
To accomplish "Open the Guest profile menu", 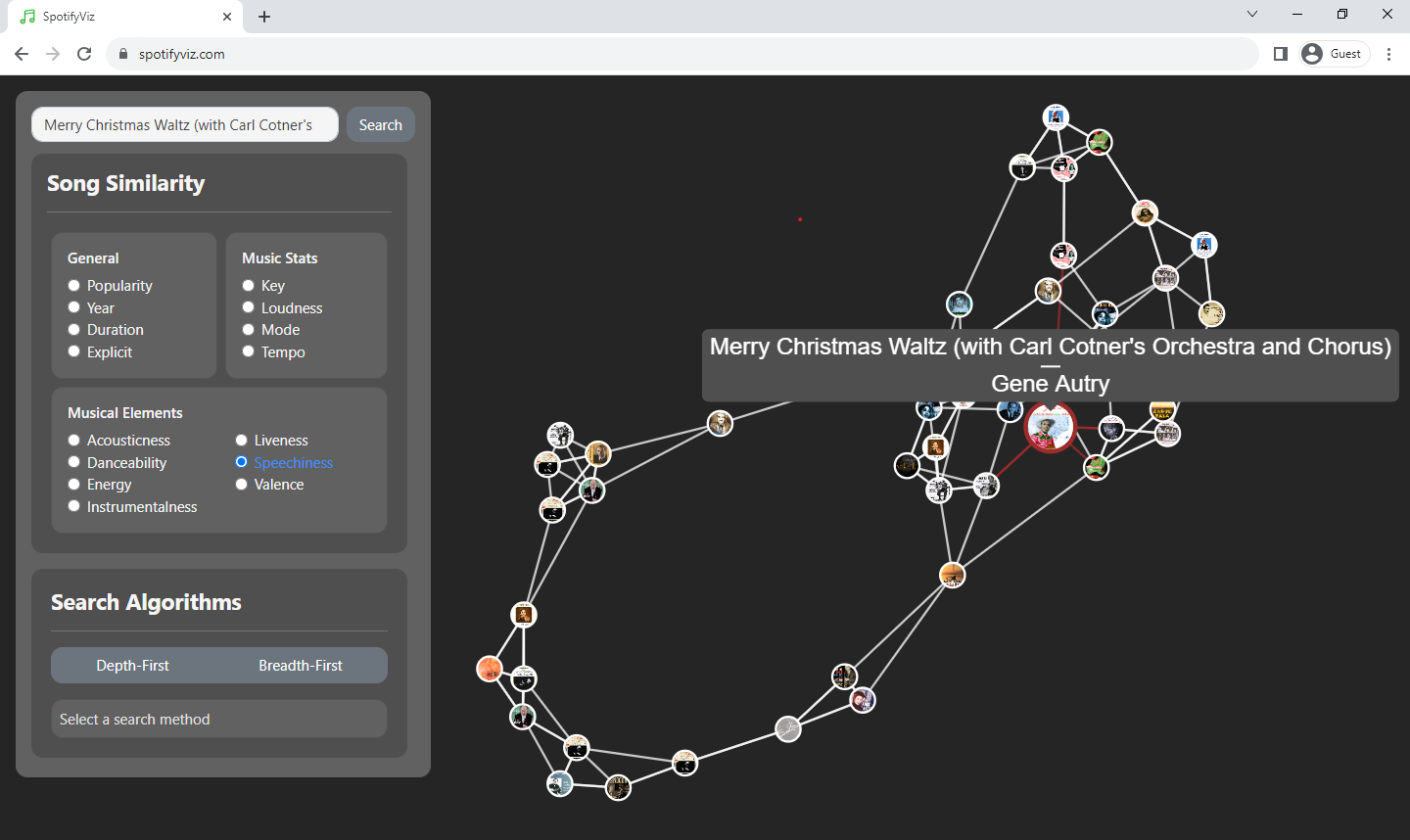I will click(x=1334, y=54).
